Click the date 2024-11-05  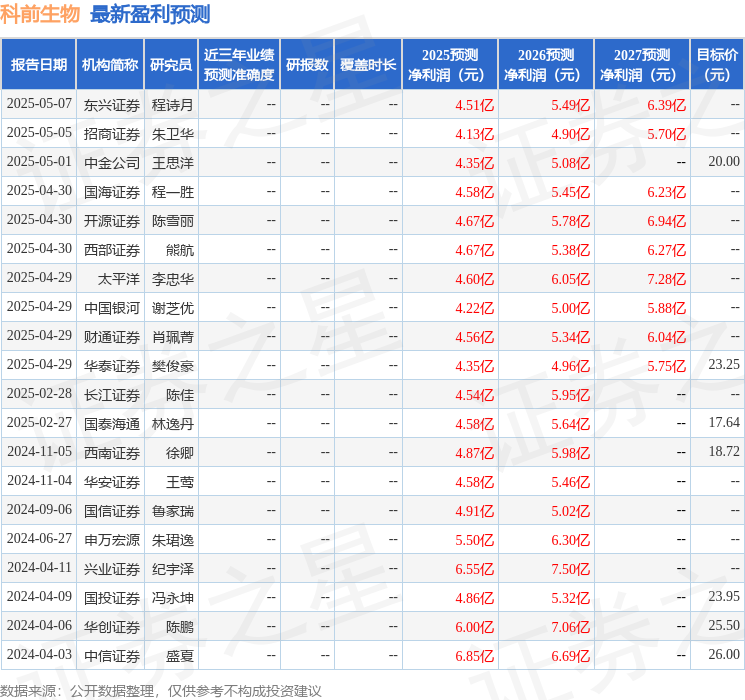(39, 451)
